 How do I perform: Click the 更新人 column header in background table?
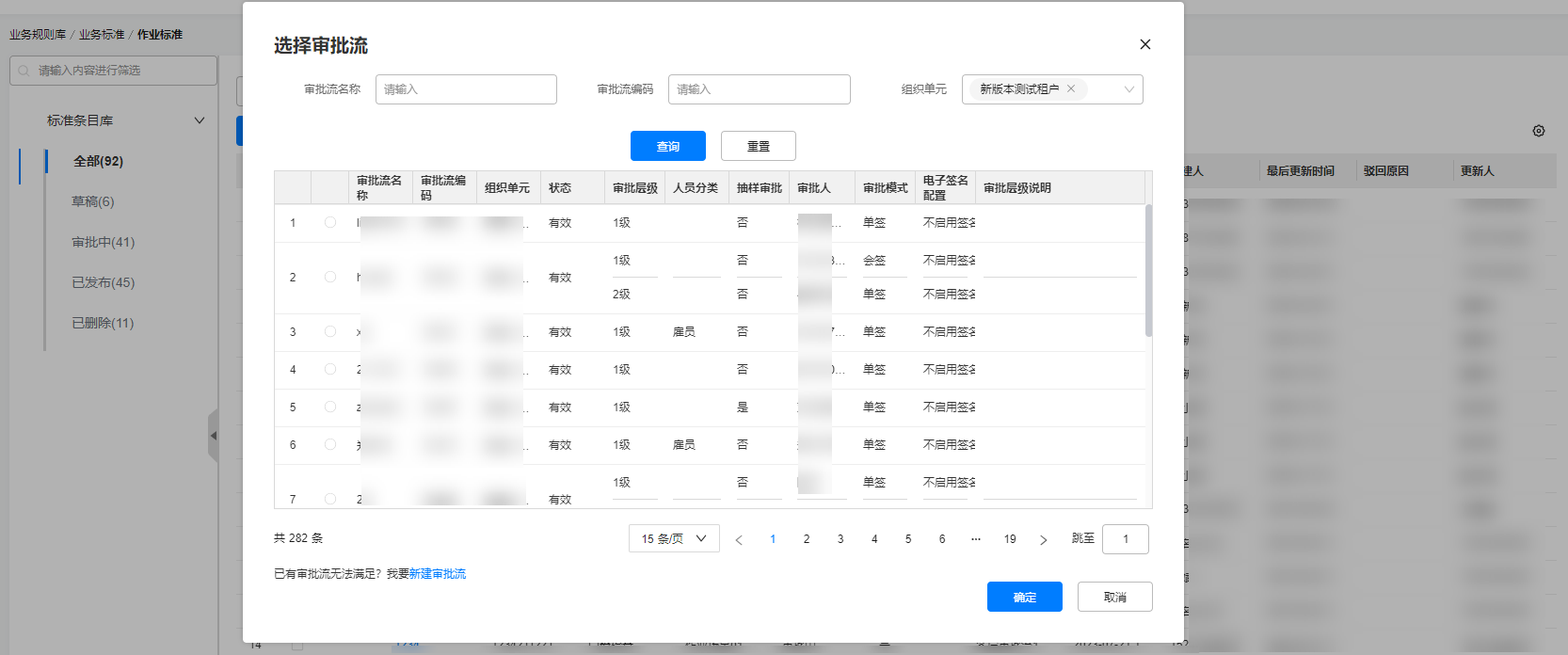pyautogui.click(x=1478, y=171)
